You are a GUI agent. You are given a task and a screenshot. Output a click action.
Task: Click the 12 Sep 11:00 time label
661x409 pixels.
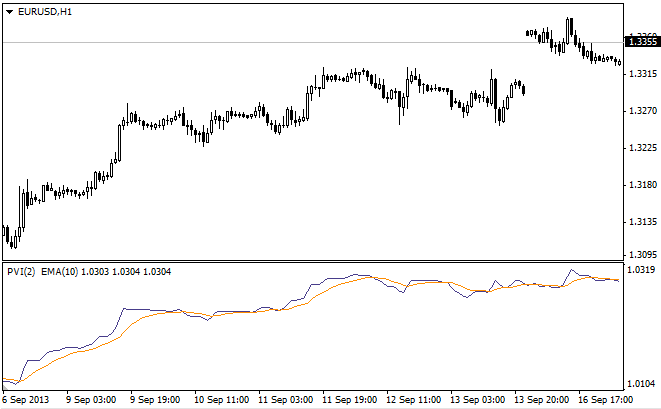[x=413, y=400]
